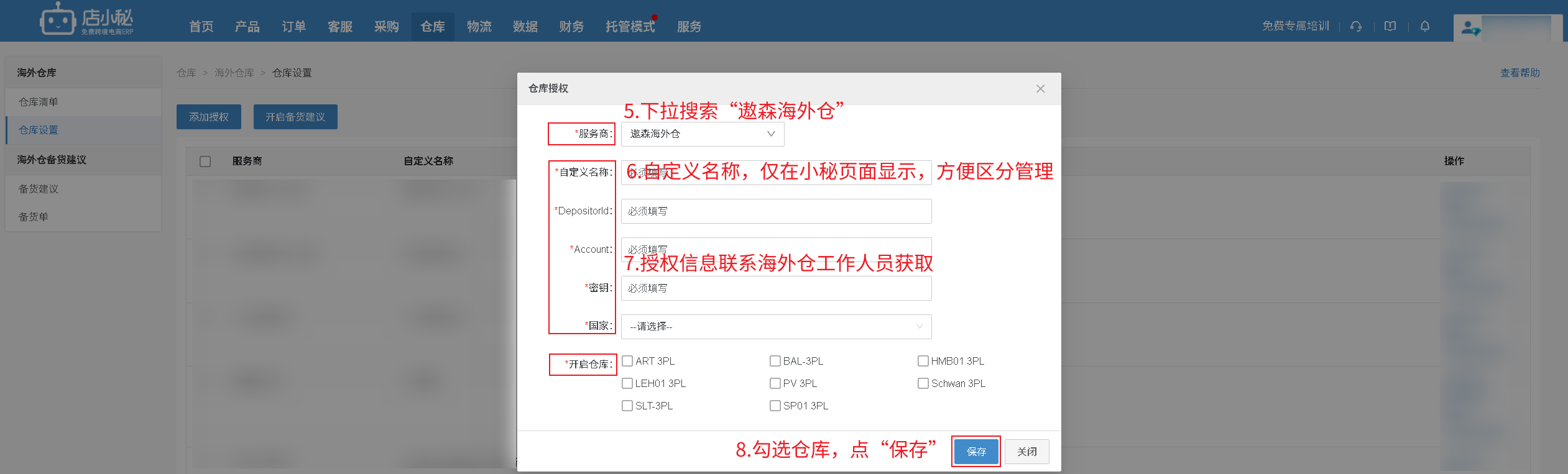Open the 托管模式 menu in top navigation
The width and height of the screenshot is (1568, 474).
[x=630, y=27]
